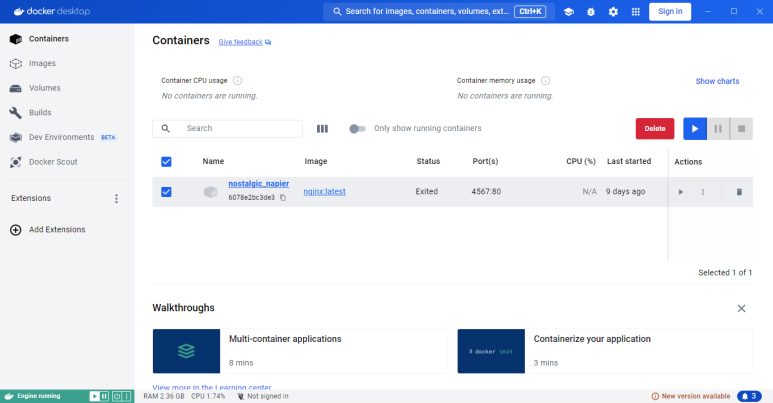Open the Learning center graduation cap icon
The width and height of the screenshot is (773, 403).
tap(568, 12)
